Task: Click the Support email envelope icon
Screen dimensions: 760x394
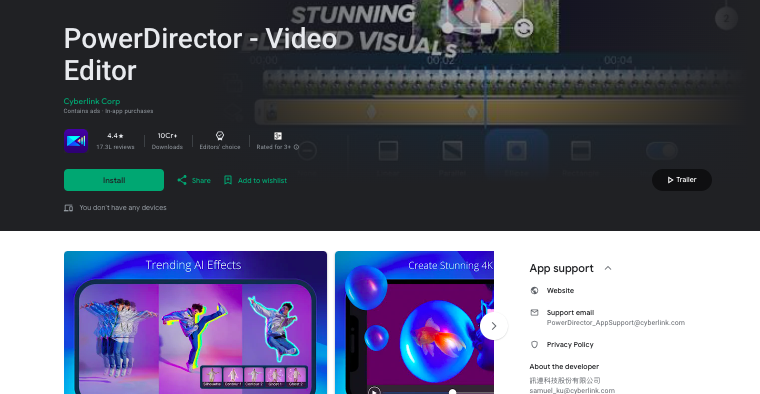Action: pyautogui.click(x=534, y=313)
